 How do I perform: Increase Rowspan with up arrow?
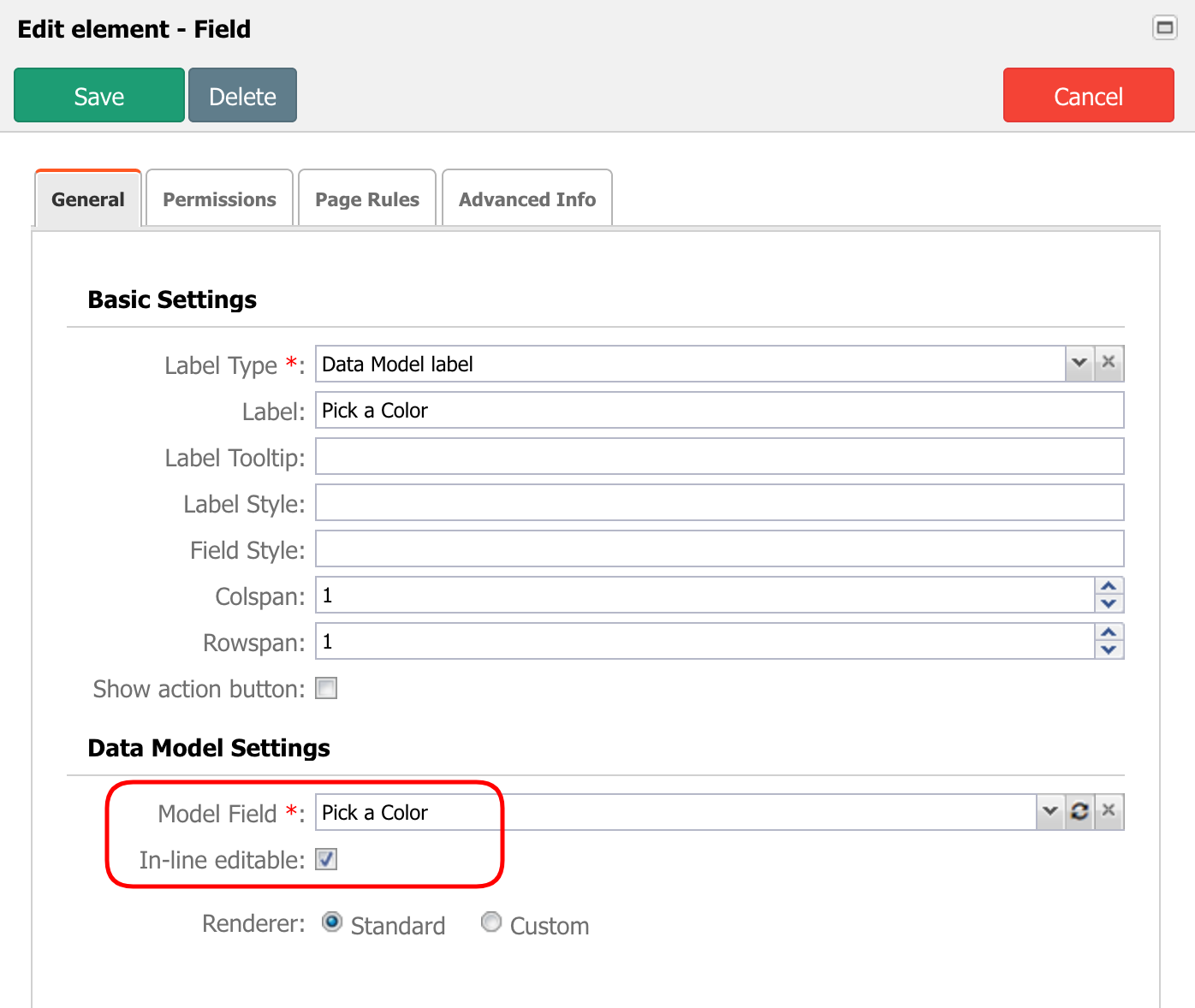[x=1109, y=632]
